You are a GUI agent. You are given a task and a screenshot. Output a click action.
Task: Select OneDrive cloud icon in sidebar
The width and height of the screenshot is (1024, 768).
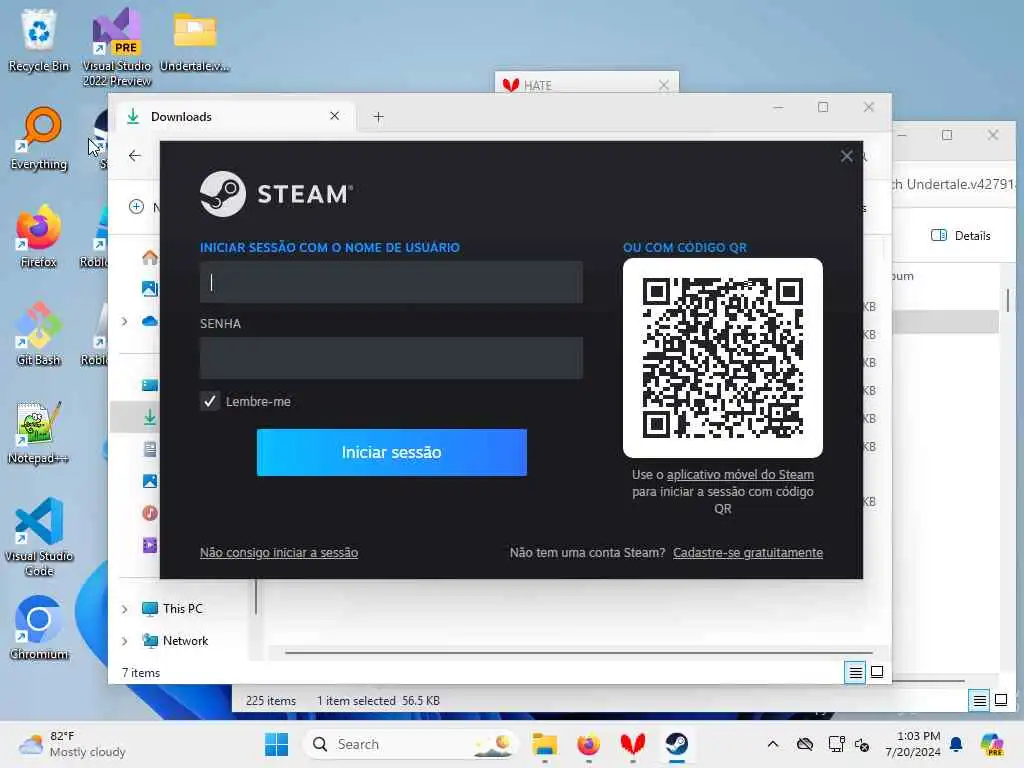click(150, 321)
